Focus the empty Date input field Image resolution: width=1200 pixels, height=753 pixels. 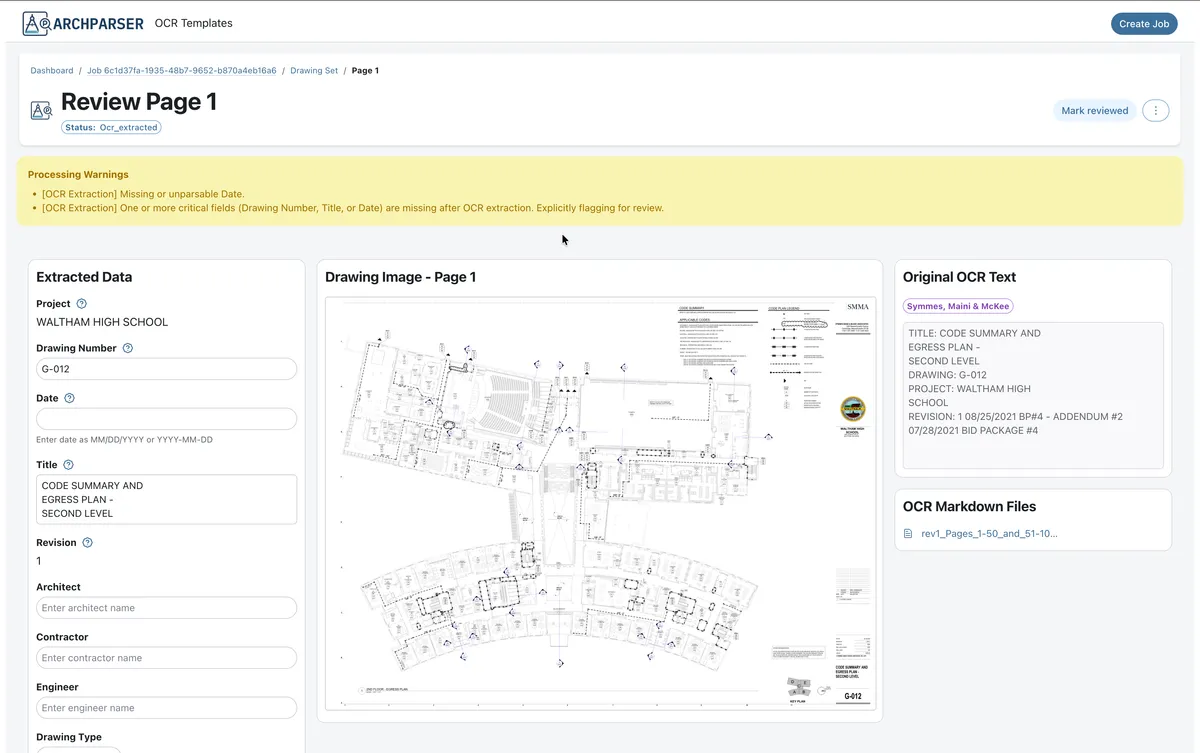[166, 419]
